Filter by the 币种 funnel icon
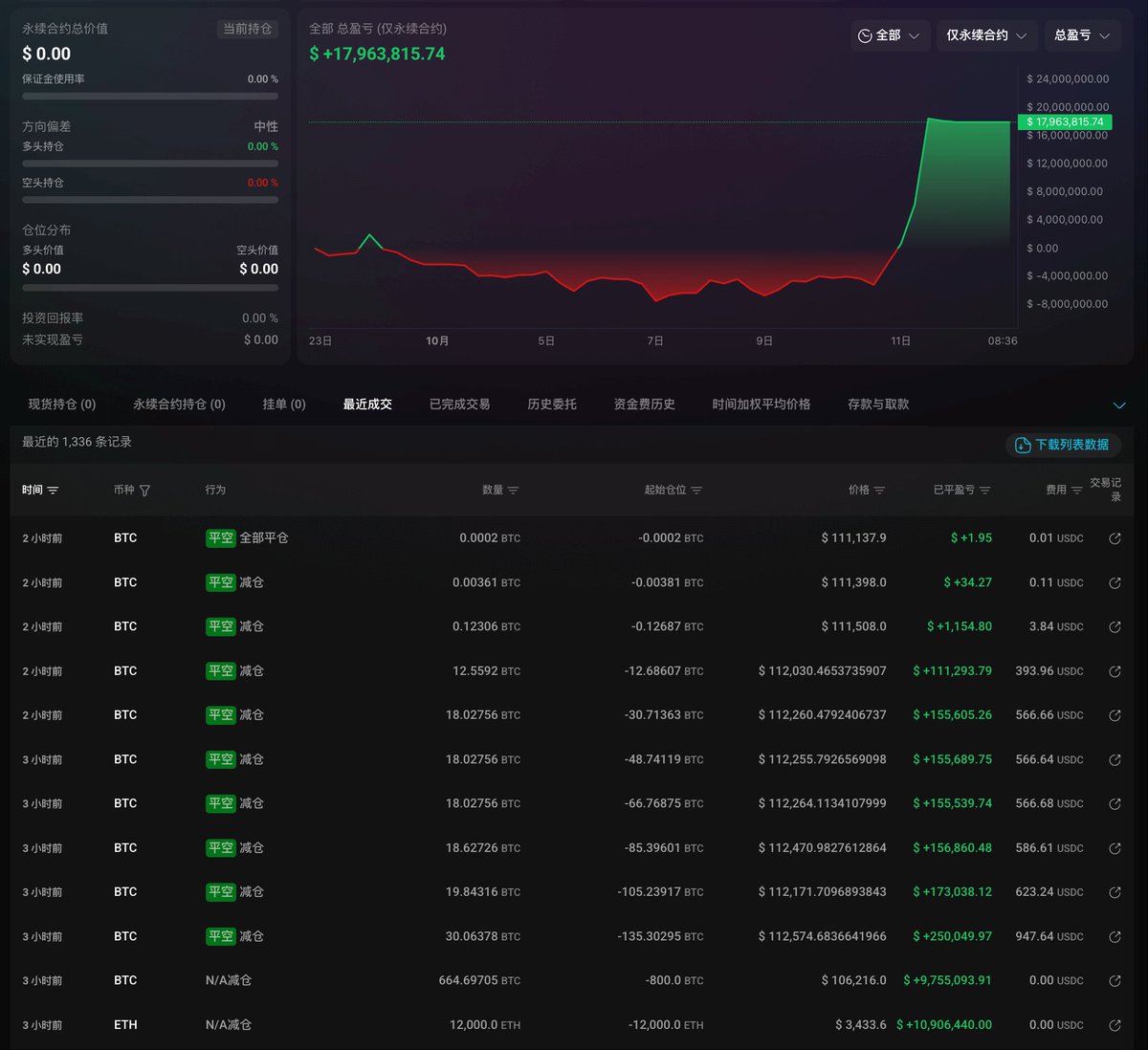The height and width of the screenshot is (1050, 1148). 144,491
